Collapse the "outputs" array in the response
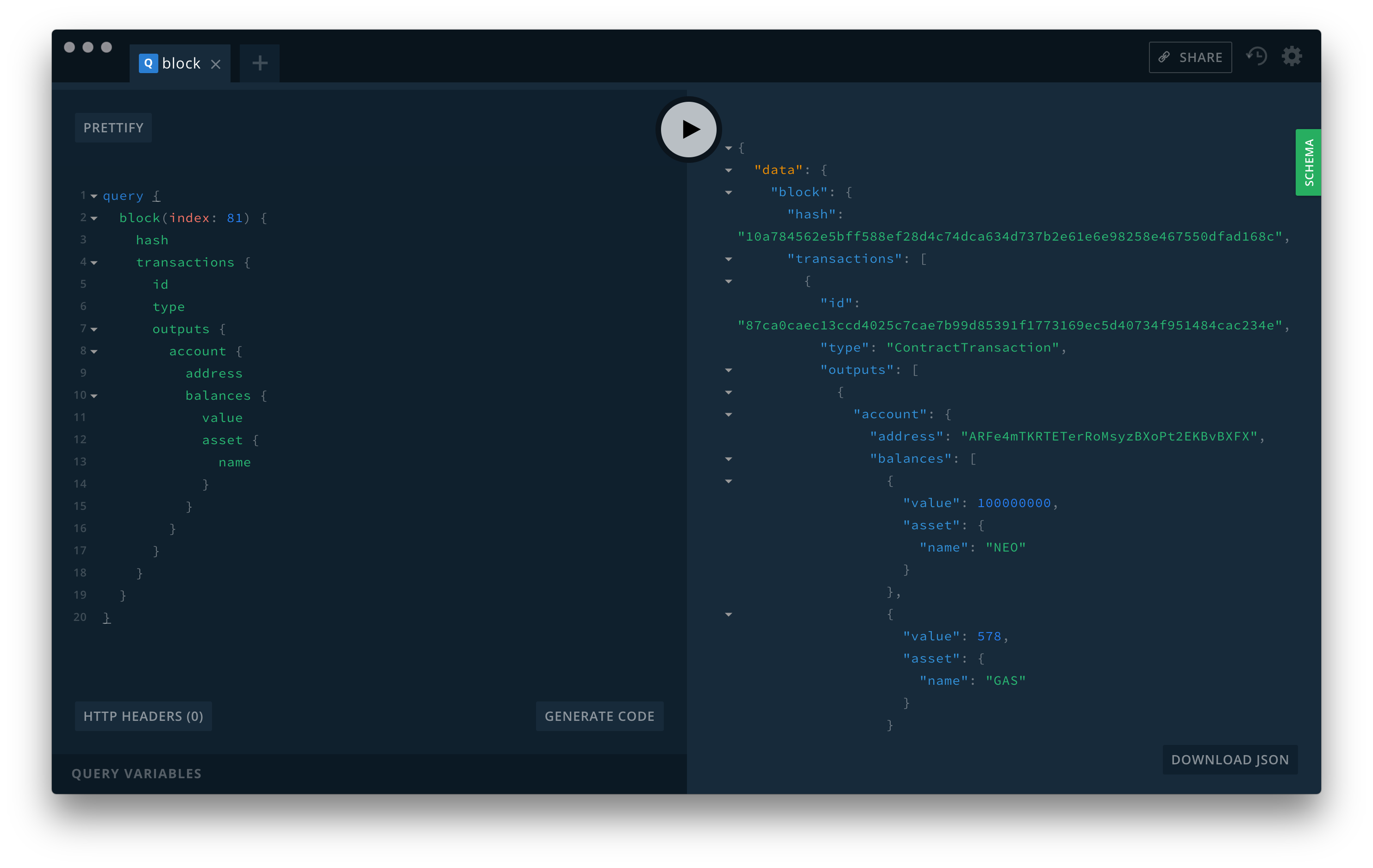Image resolution: width=1373 pixels, height=868 pixels. (728, 370)
